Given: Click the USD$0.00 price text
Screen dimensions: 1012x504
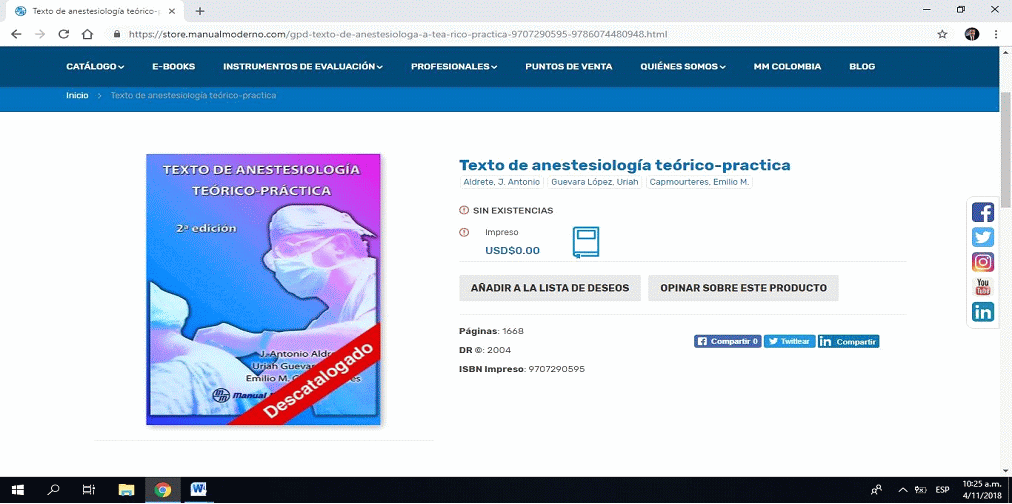Looking at the screenshot, I should click(512, 250).
